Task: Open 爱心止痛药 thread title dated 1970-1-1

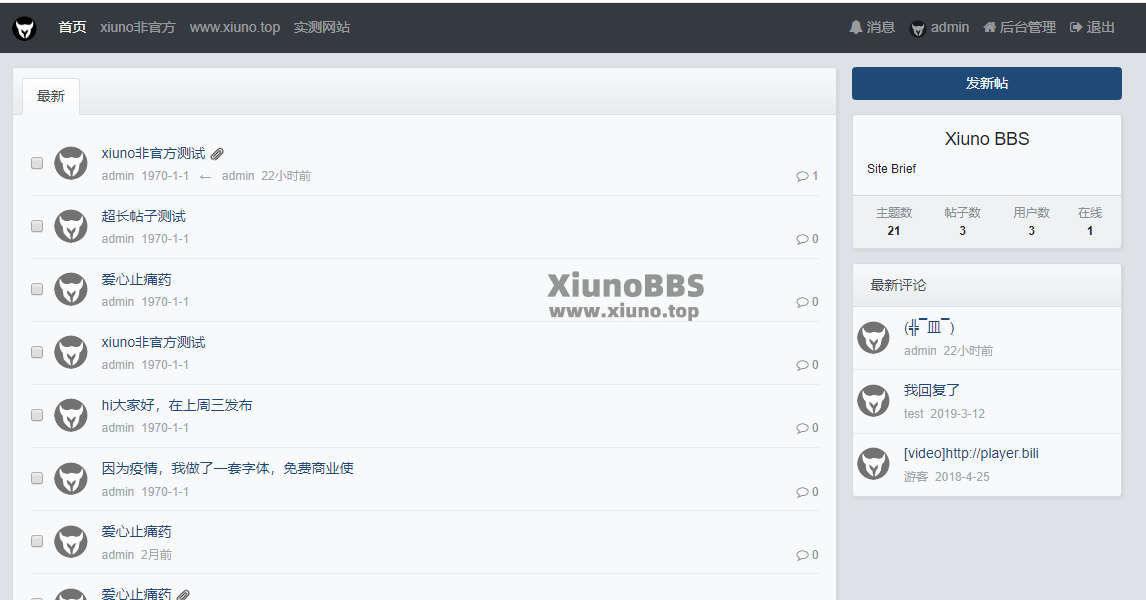Action: click(137, 279)
